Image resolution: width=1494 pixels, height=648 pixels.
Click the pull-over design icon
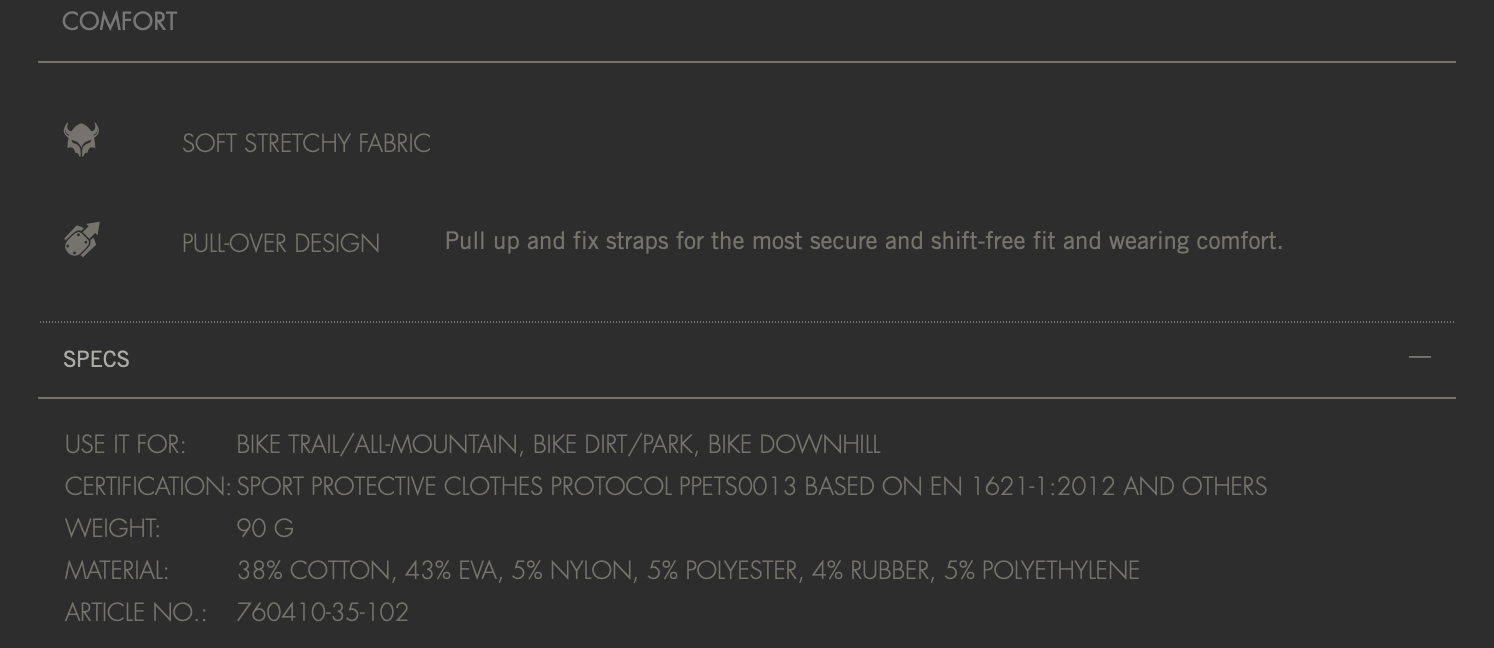[x=82, y=240]
